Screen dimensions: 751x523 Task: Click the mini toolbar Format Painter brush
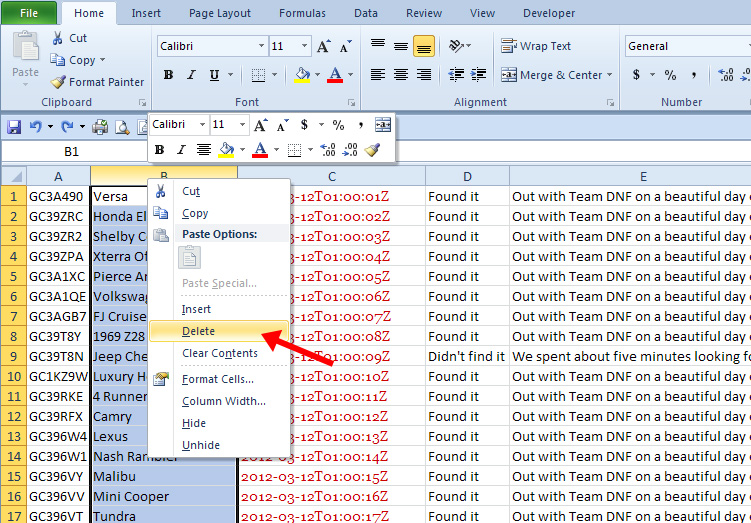pos(372,150)
